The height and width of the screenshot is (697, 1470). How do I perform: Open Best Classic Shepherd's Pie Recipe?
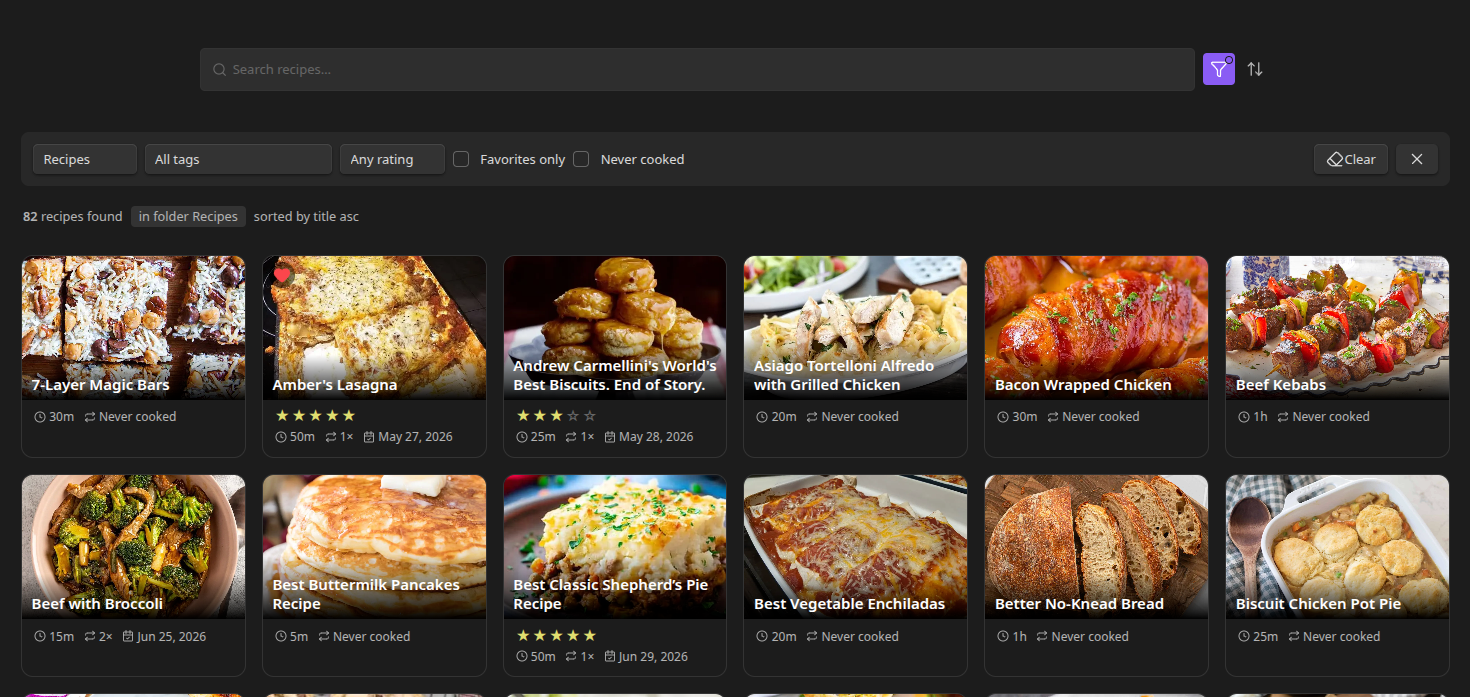coord(615,576)
